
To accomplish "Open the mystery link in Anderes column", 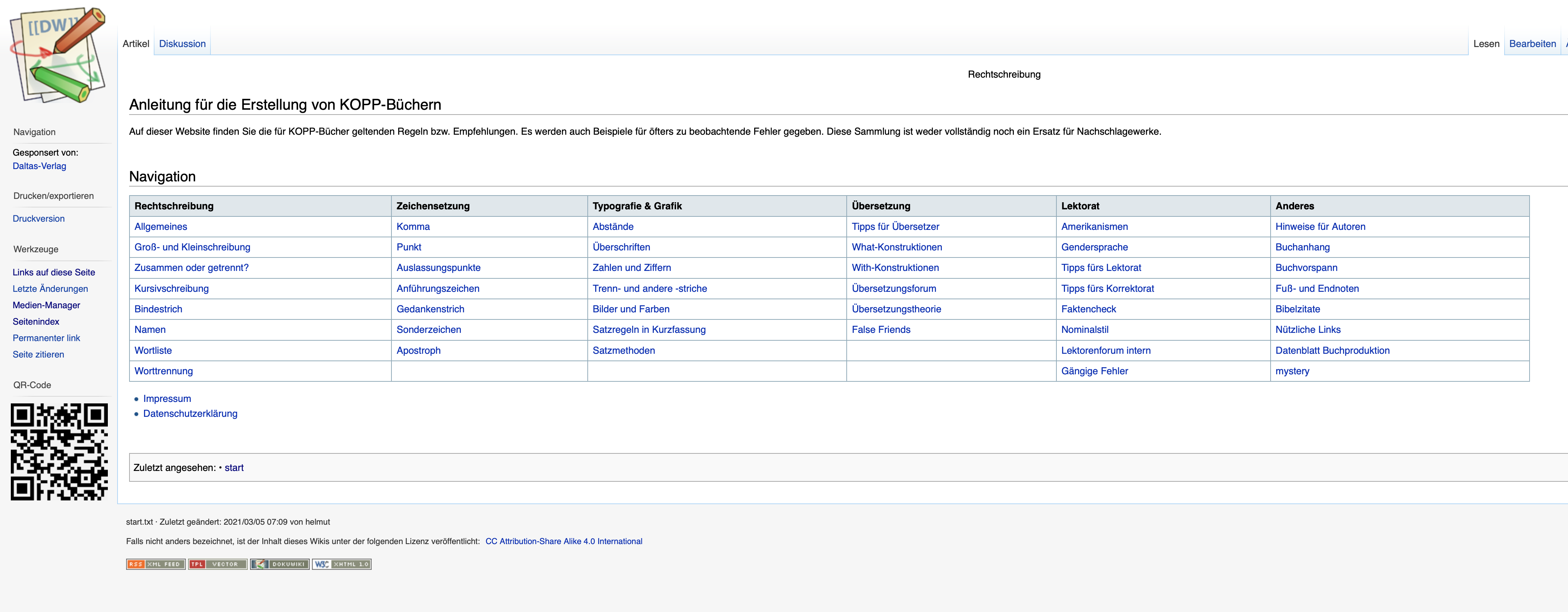I will pos(1291,371).
